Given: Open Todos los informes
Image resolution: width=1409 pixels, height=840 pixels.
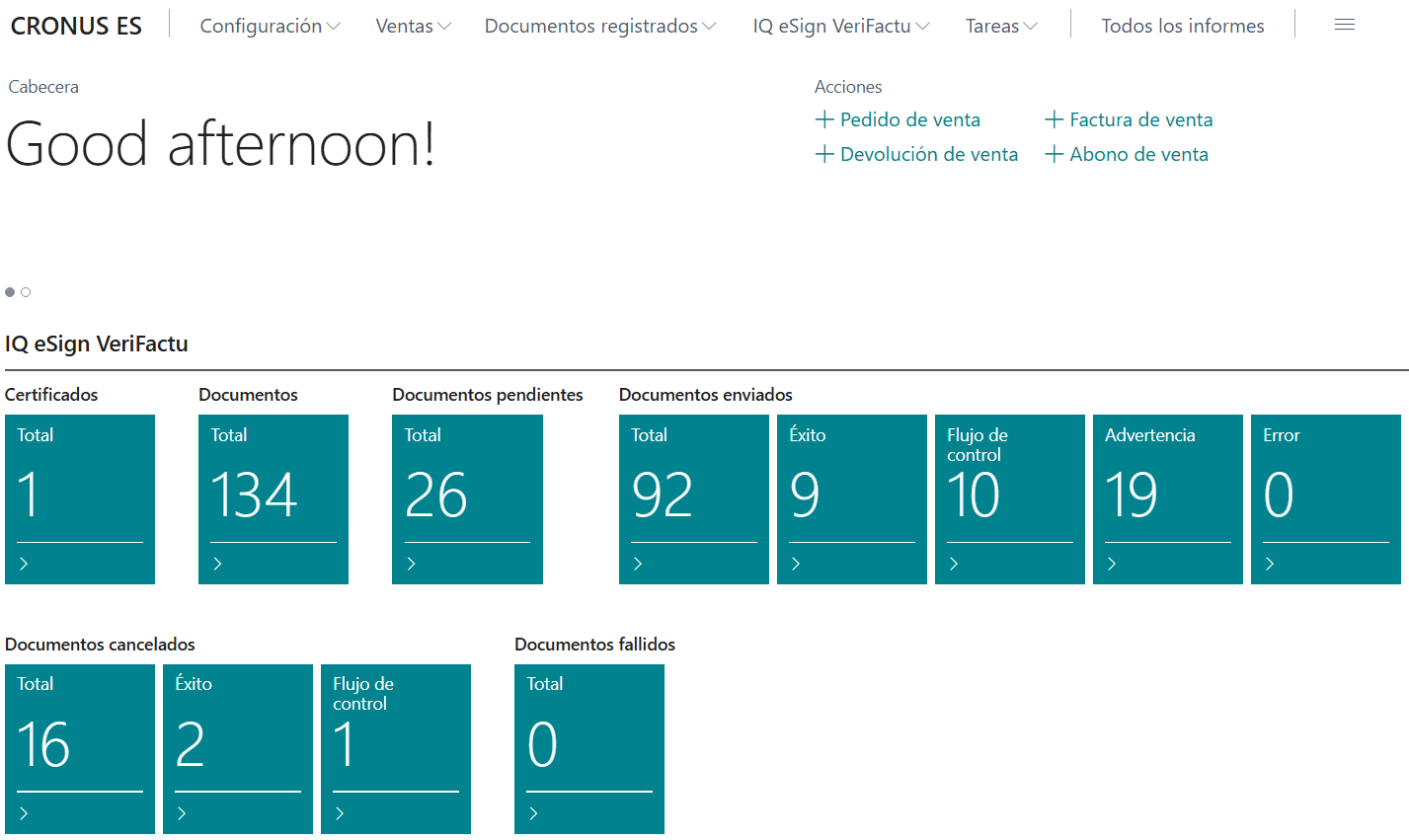Looking at the screenshot, I should click(x=1182, y=26).
